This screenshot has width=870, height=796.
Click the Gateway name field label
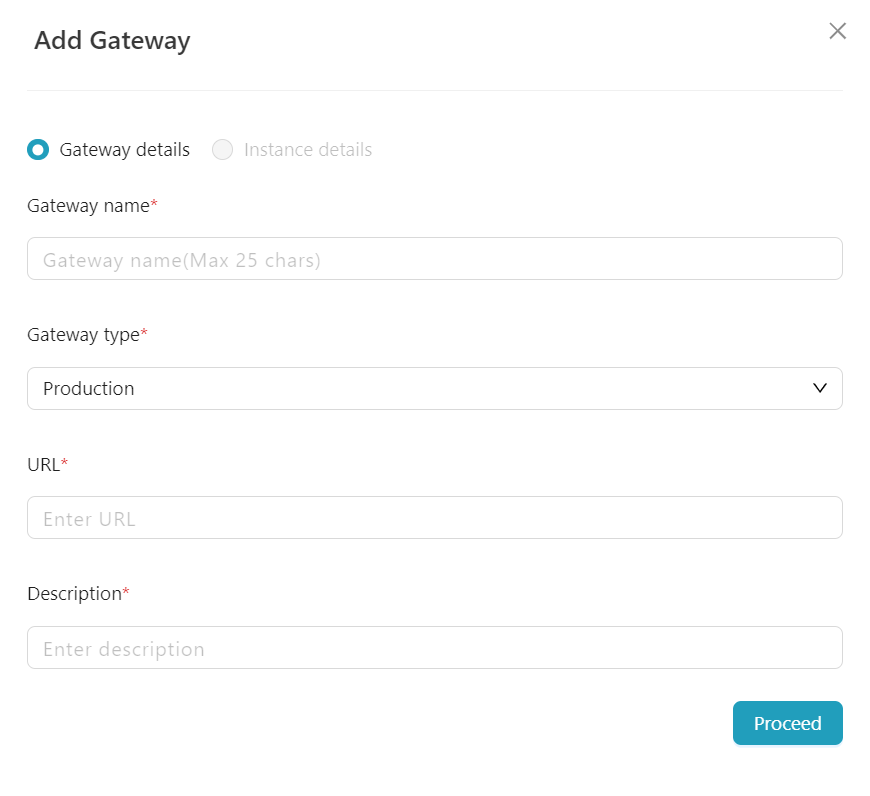point(88,206)
